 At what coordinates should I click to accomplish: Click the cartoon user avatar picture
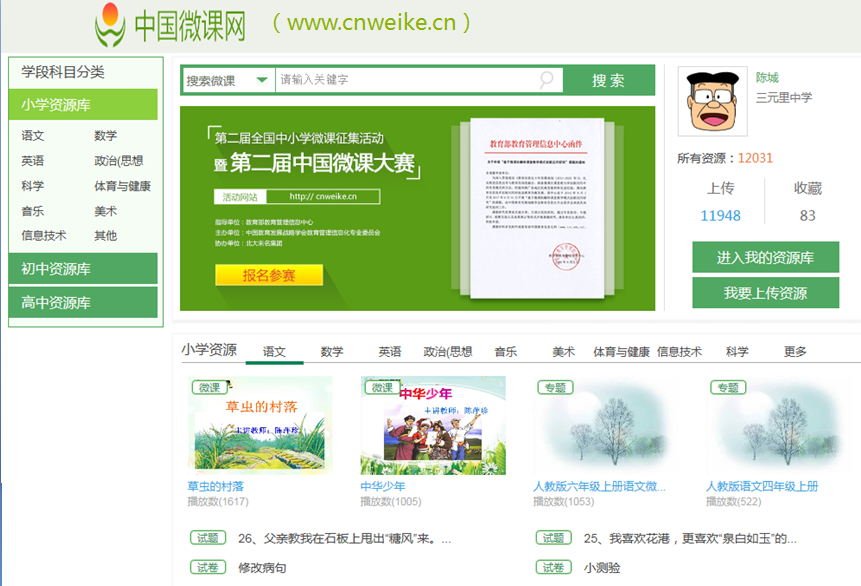coord(712,101)
